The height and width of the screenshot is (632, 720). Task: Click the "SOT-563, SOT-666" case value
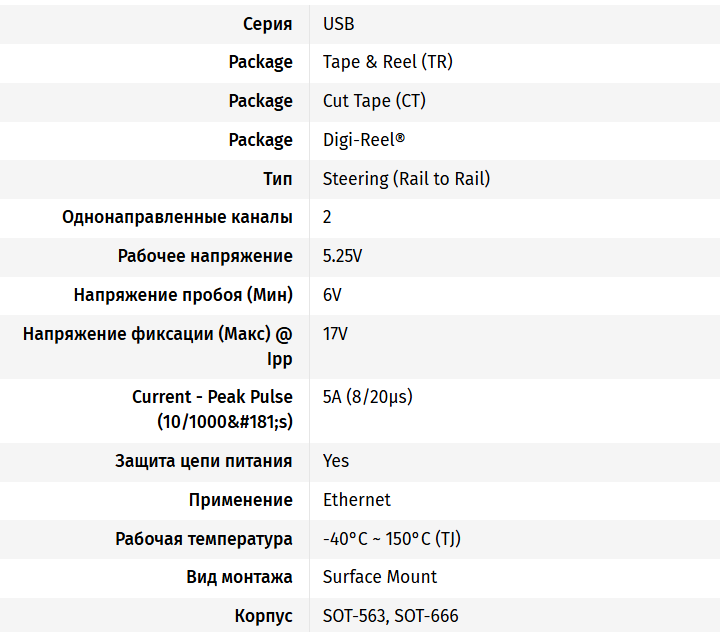click(x=390, y=616)
